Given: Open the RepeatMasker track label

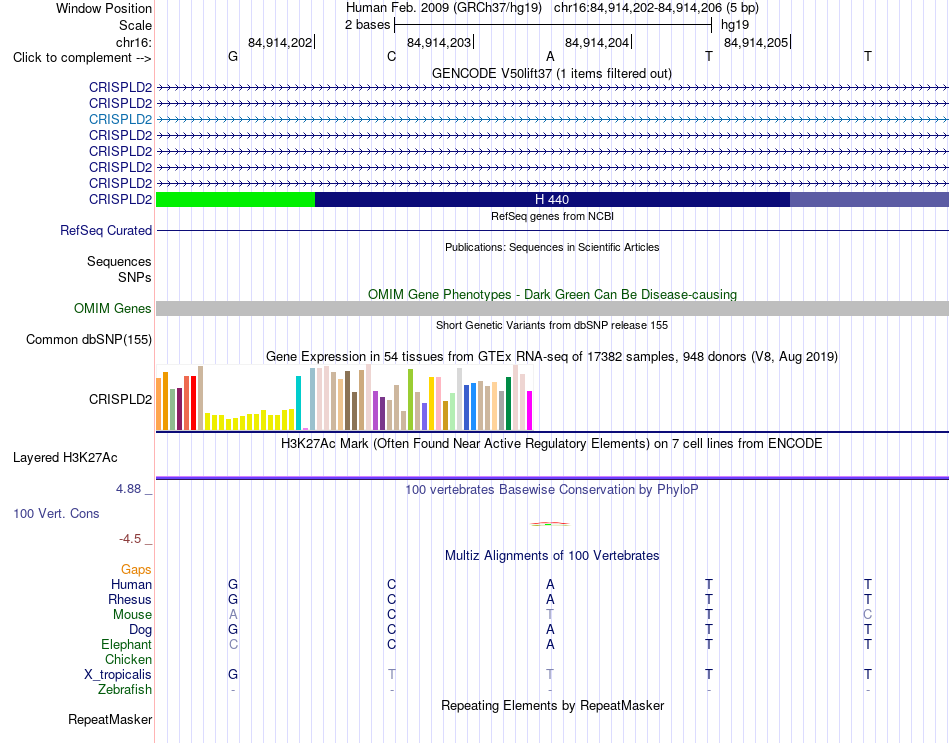Looking at the screenshot, I should click(x=110, y=719).
